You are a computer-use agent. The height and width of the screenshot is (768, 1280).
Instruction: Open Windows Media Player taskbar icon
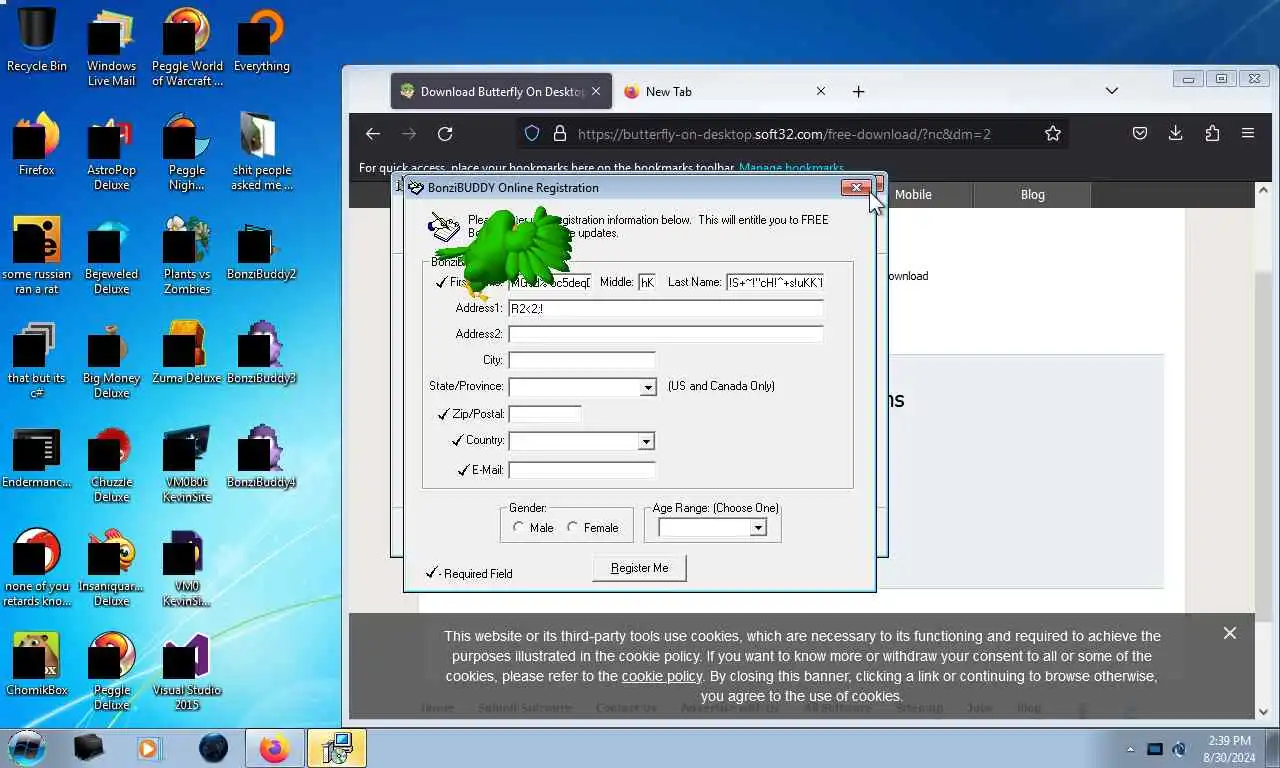(x=149, y=748)
